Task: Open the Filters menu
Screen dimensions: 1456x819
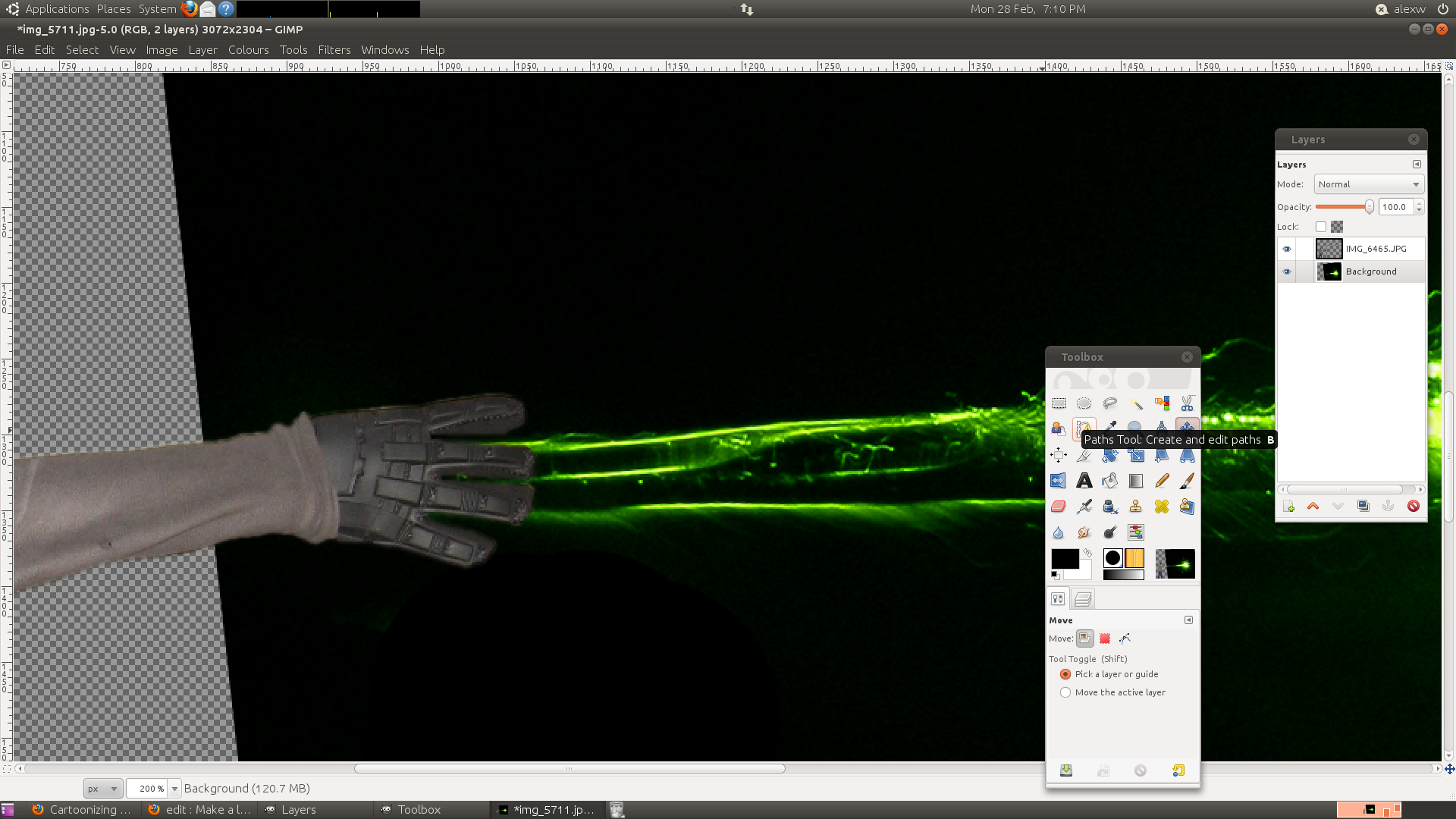Action: pos(334,50)
